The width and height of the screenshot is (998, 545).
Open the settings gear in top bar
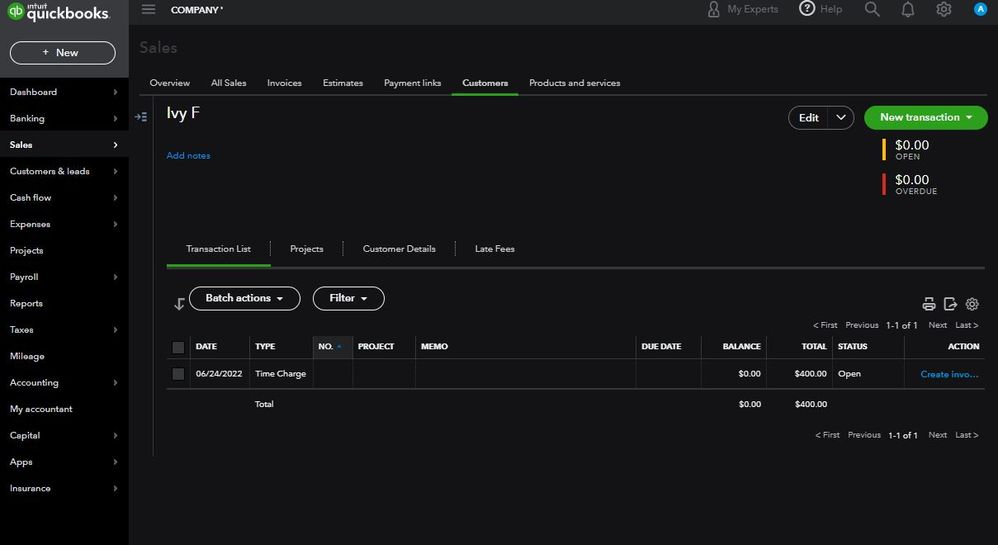(943, 9)
